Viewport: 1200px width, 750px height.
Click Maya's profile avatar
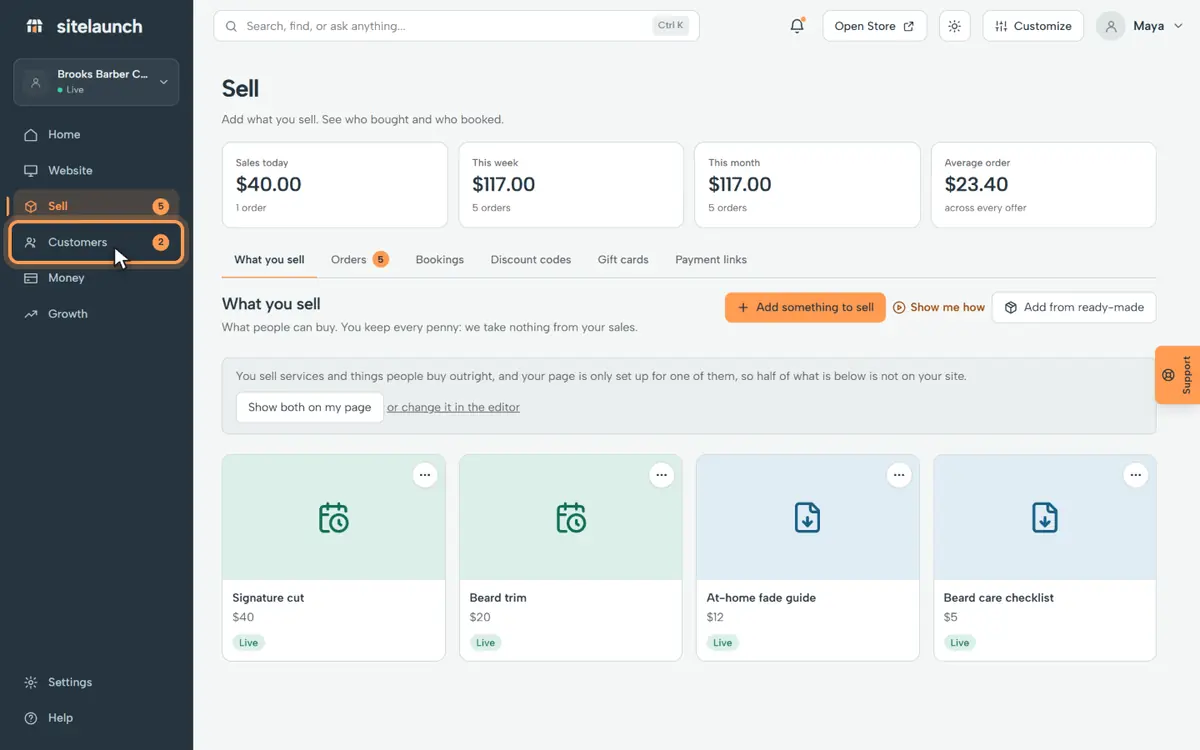(x=1111, y=26)
